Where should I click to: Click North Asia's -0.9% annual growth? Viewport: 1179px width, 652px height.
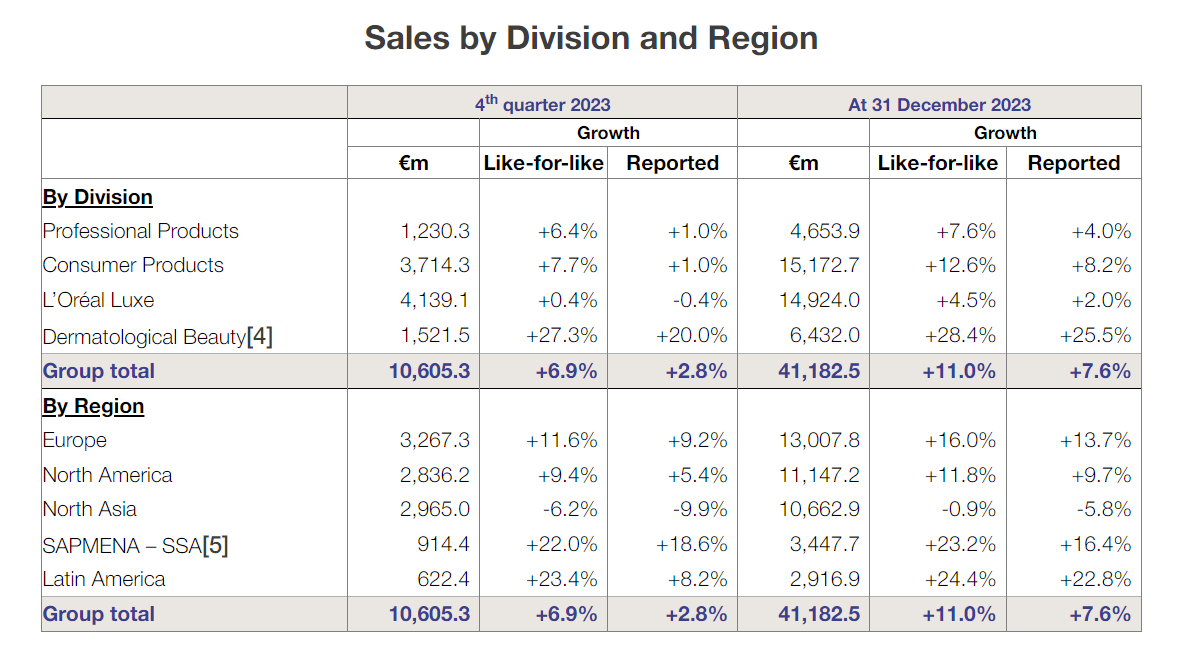[969, 509]
